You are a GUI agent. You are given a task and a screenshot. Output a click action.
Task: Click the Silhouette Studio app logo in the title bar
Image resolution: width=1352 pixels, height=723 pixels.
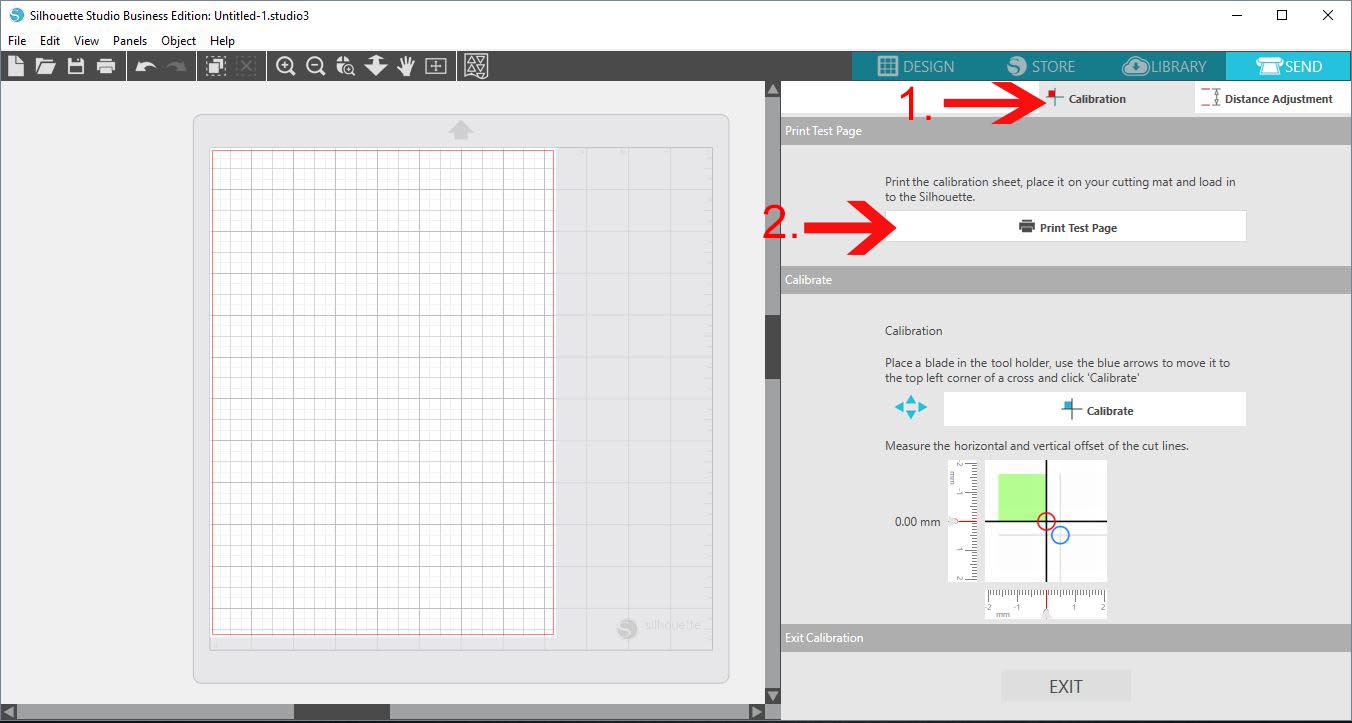tap(16, 16)
